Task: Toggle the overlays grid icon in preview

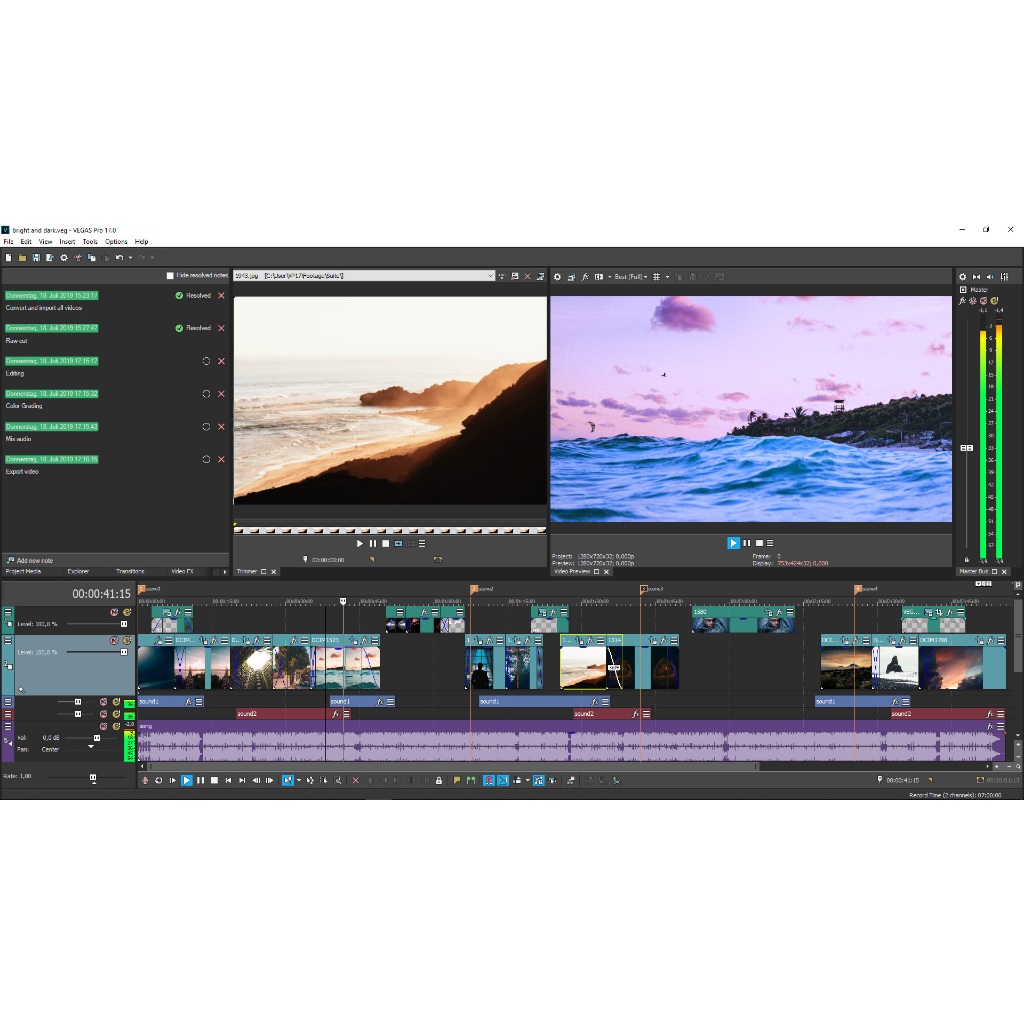Action: coord(657,277)
